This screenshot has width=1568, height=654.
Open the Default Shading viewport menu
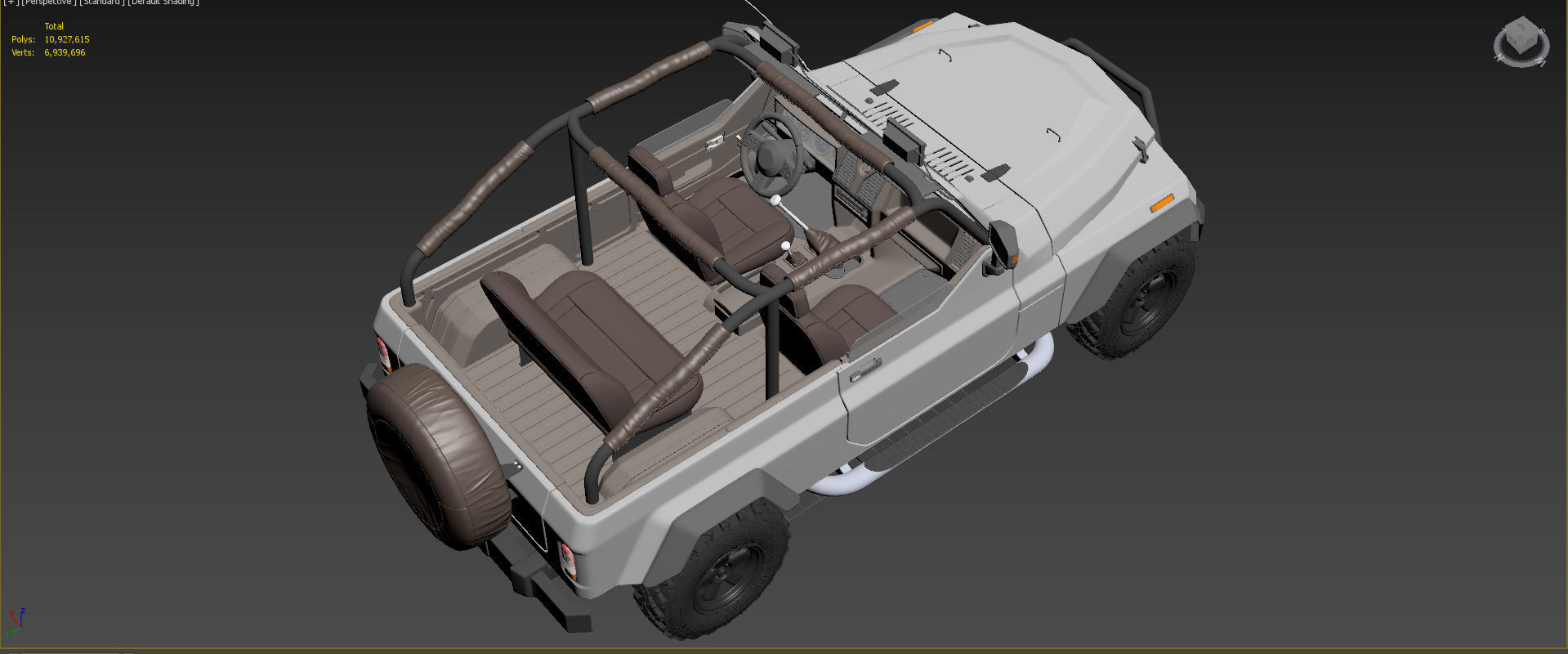[163, 2]
